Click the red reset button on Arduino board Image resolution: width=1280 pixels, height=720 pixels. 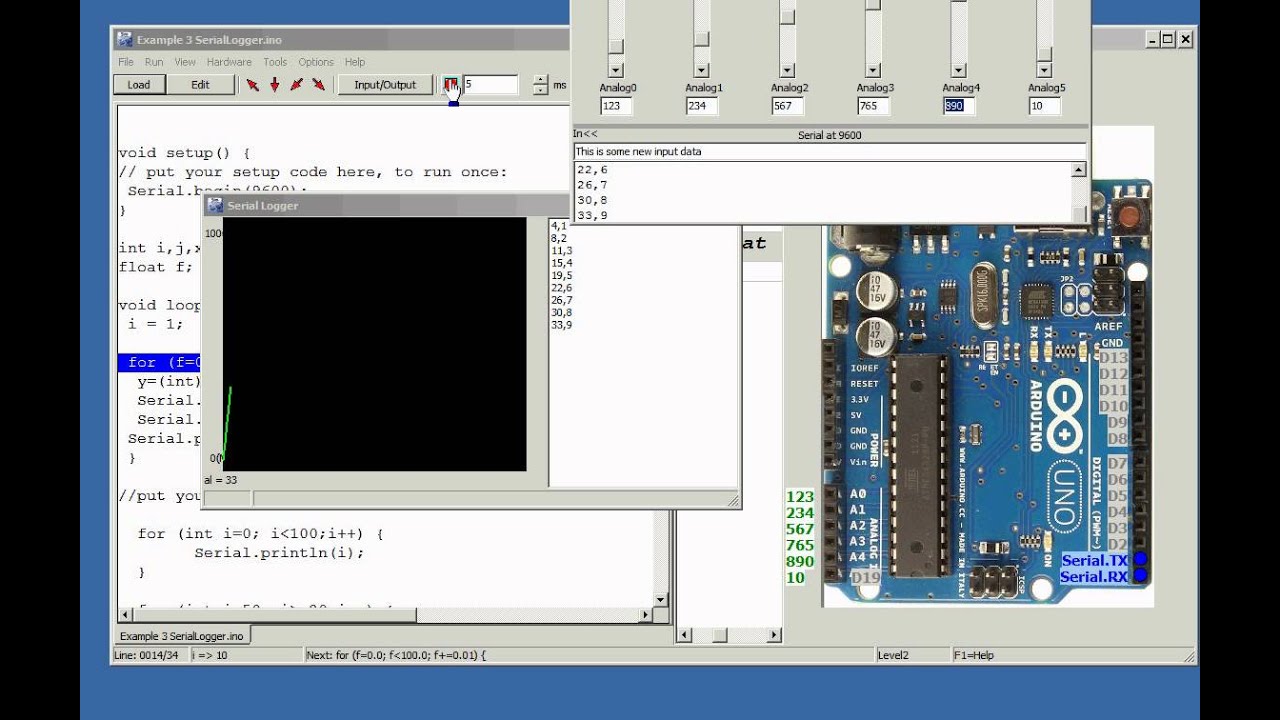(1131, 215)
